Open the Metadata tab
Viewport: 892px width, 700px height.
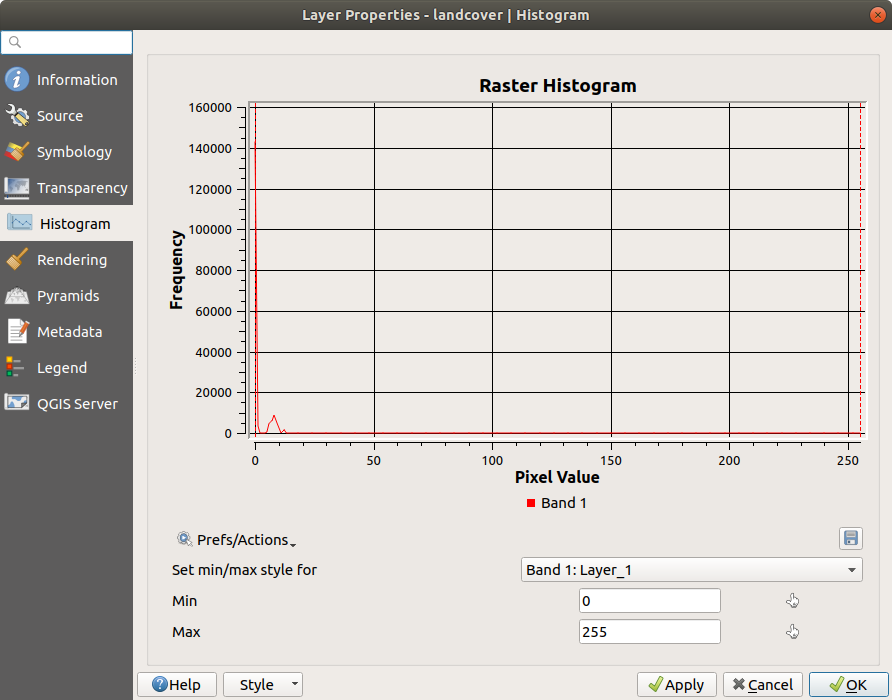point(69,332)
